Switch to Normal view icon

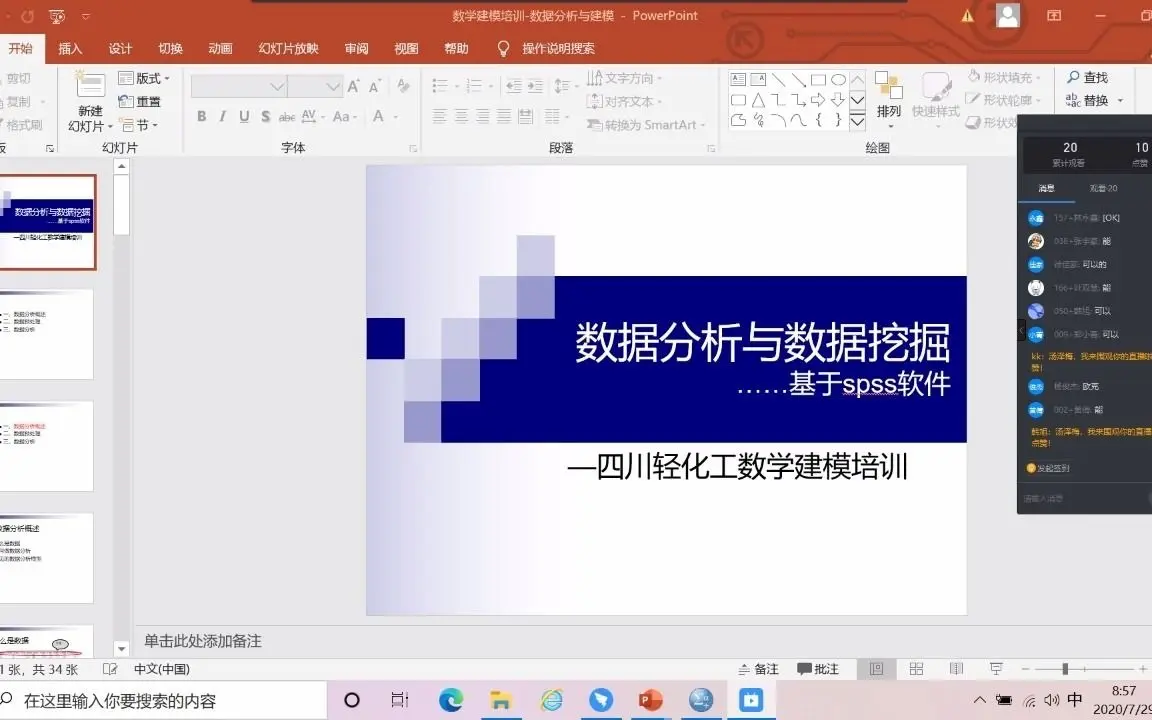876,669
